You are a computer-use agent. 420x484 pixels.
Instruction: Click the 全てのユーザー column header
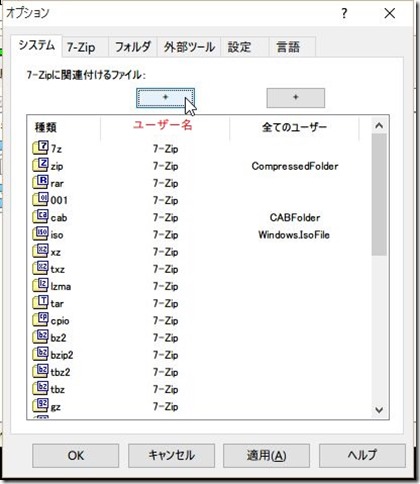tap(294, 127)
